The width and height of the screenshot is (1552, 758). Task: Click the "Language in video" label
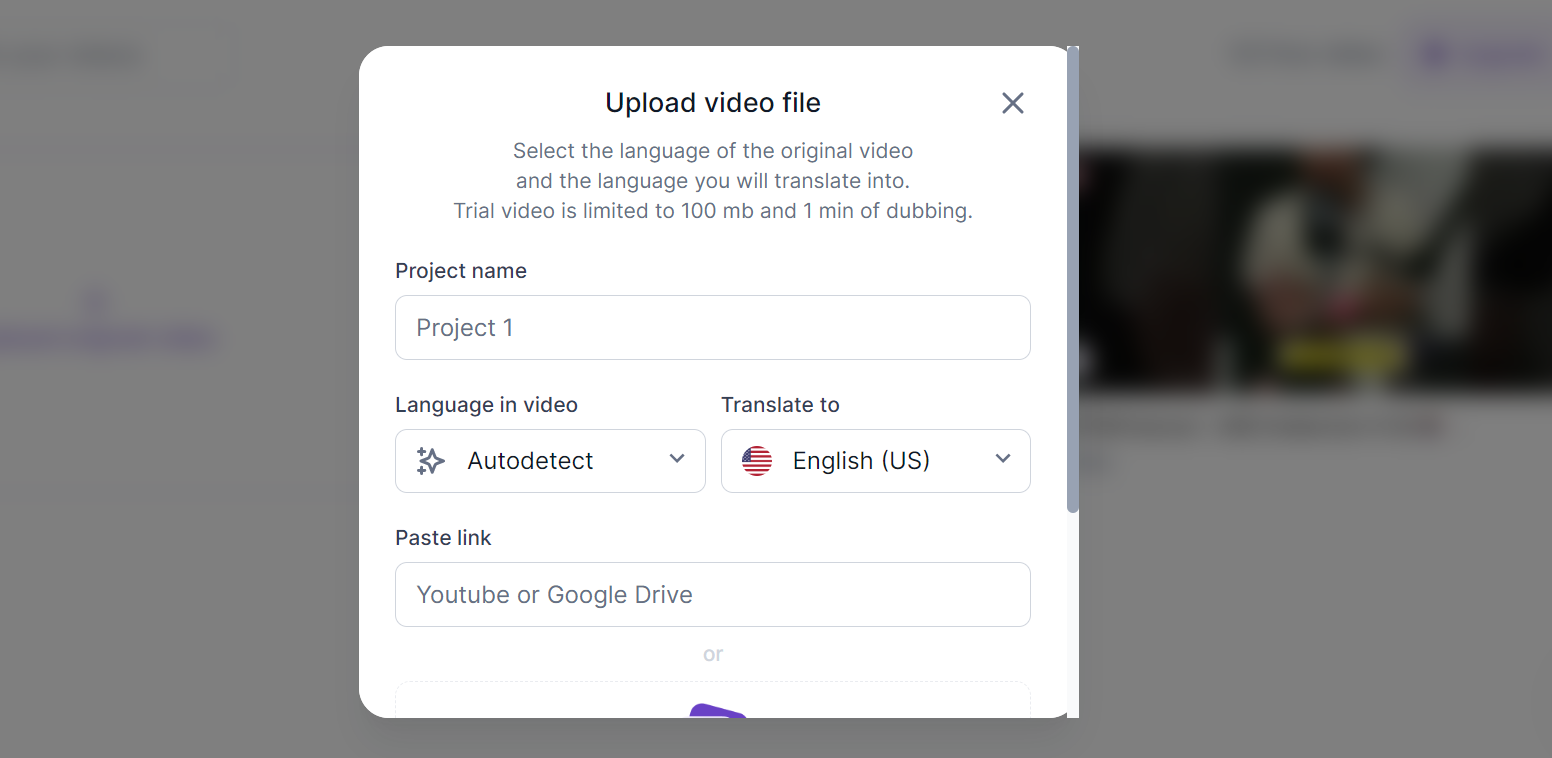pos(486,405)
